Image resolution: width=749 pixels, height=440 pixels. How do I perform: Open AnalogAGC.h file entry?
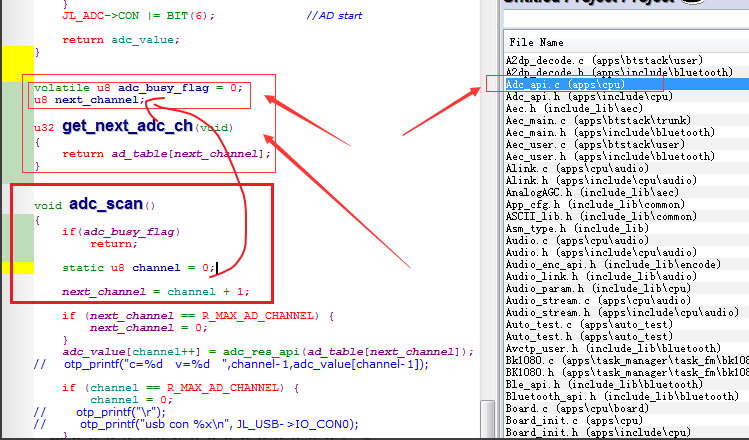[592, 193]
